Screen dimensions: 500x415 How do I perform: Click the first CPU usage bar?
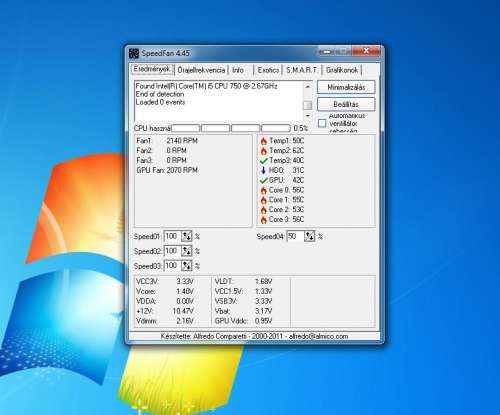(x=186, y=128)
